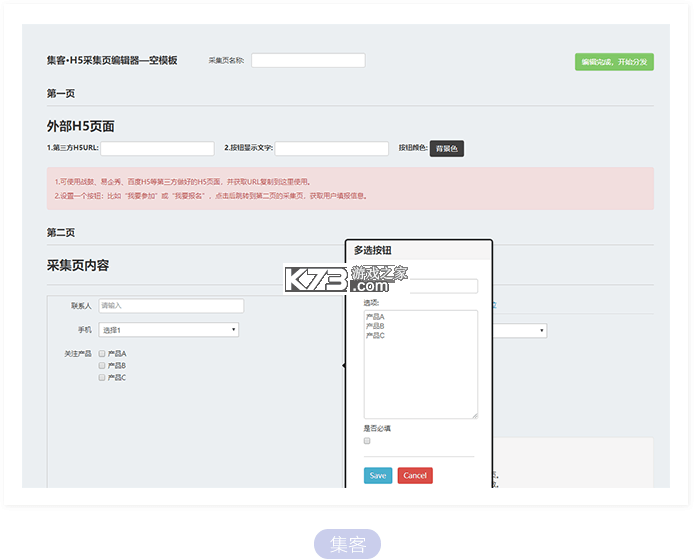
Task: Click the 第三方H5URL input field
Action: [157, 148]
